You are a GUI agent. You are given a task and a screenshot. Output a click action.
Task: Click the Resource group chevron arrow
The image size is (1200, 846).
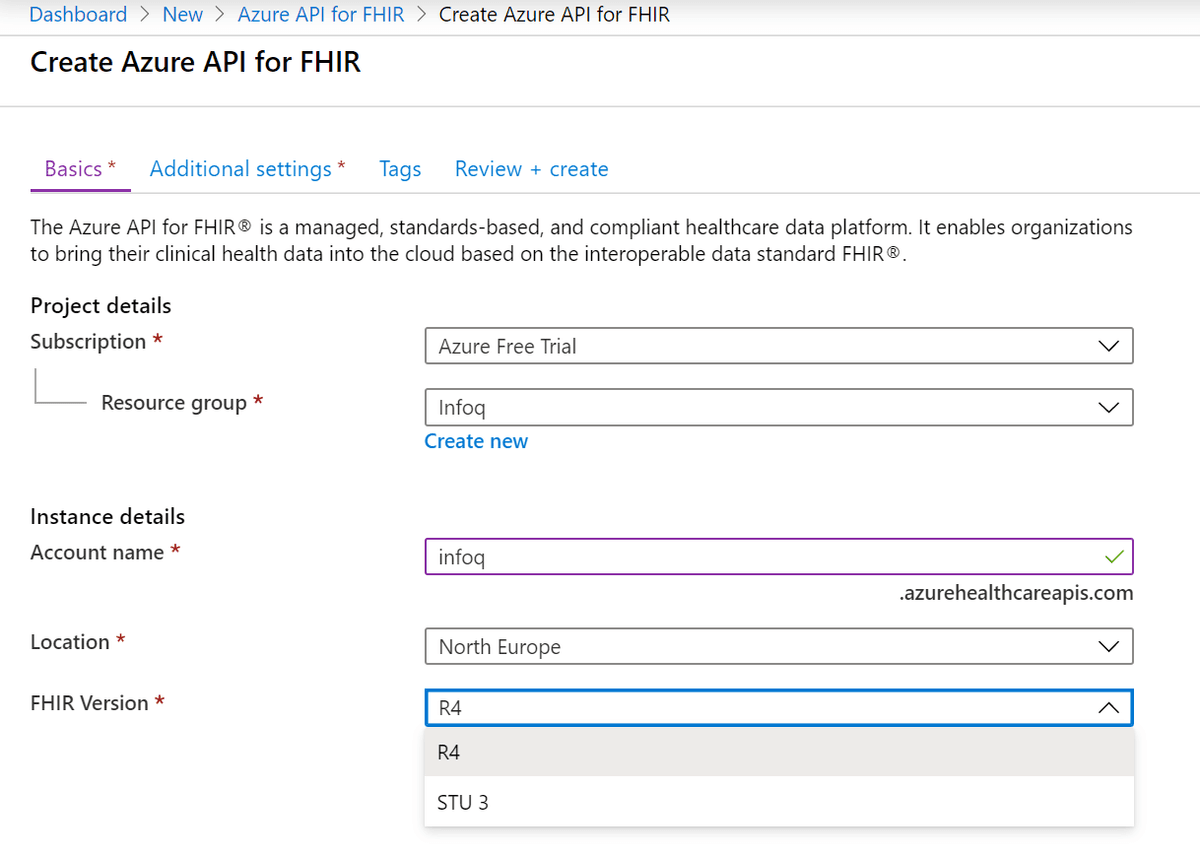tap(1108, 407)
